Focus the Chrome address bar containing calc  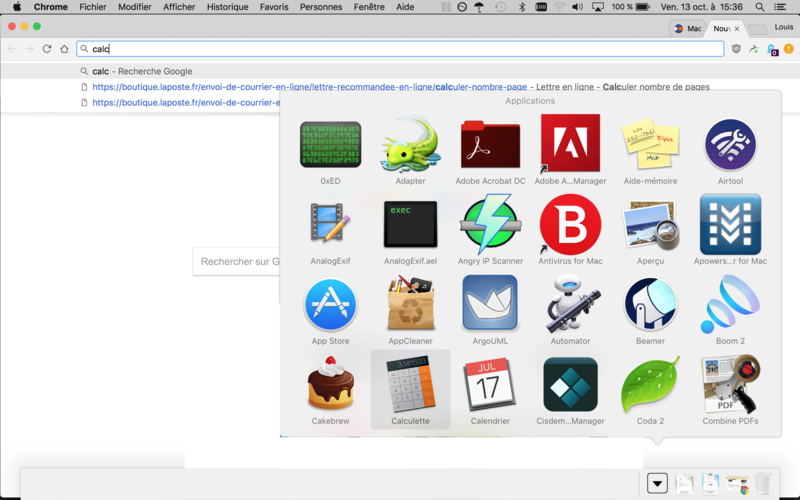tap(400, 49)
